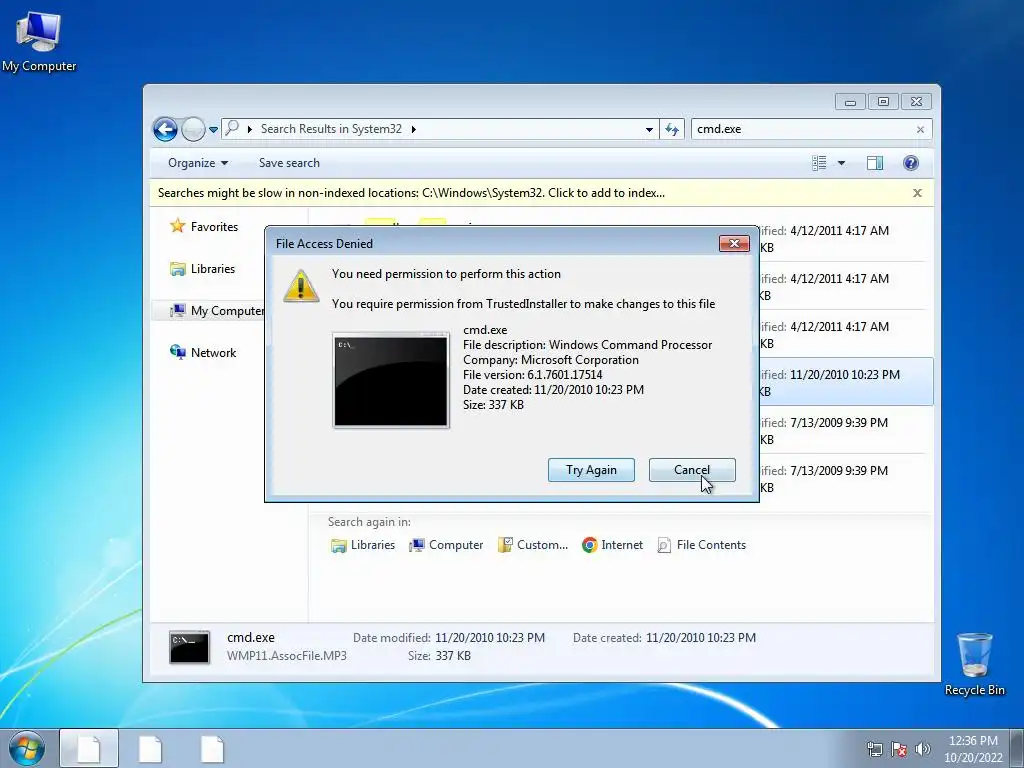Click the first taskbar document icon
Screen dimensions: 1024x768
coord(89,748)
